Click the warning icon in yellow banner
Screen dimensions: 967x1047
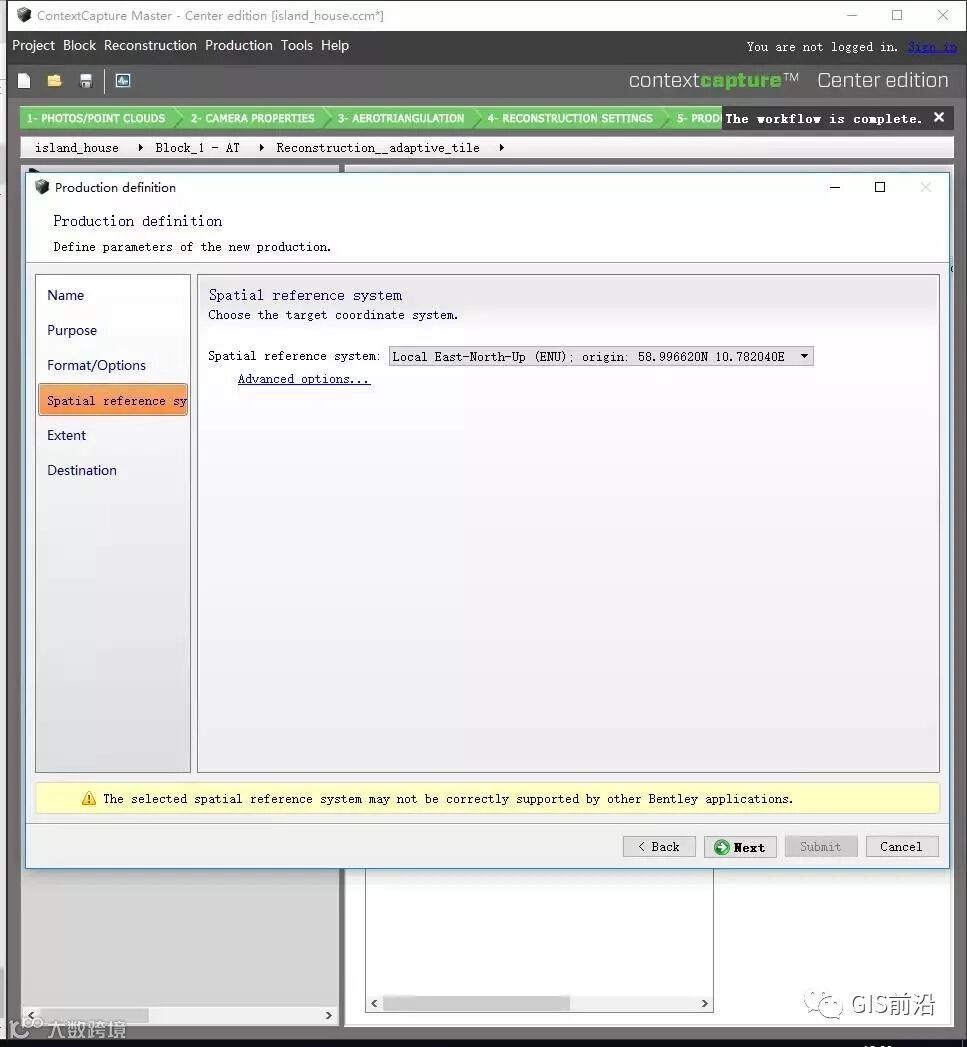coord(89,799)
